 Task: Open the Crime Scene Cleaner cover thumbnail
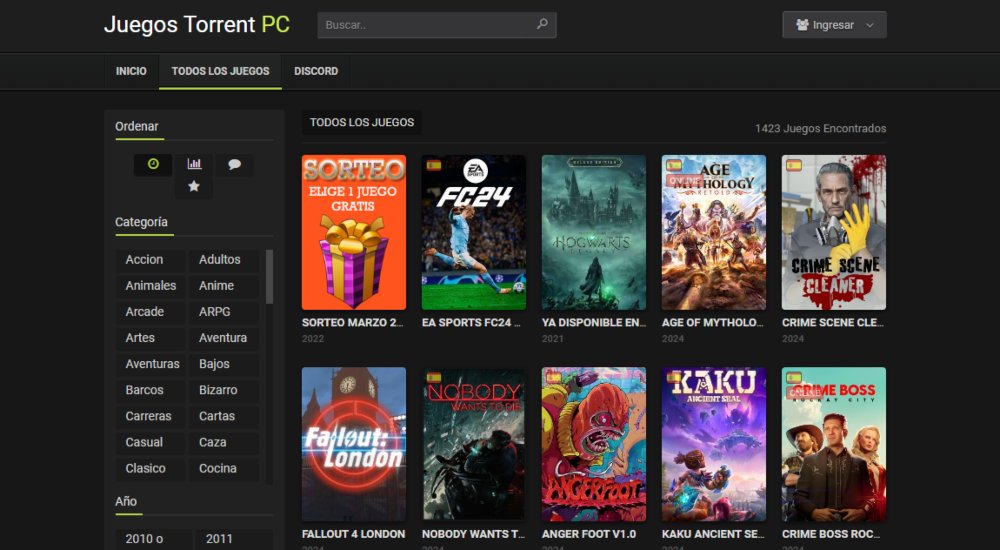[834, 232]
